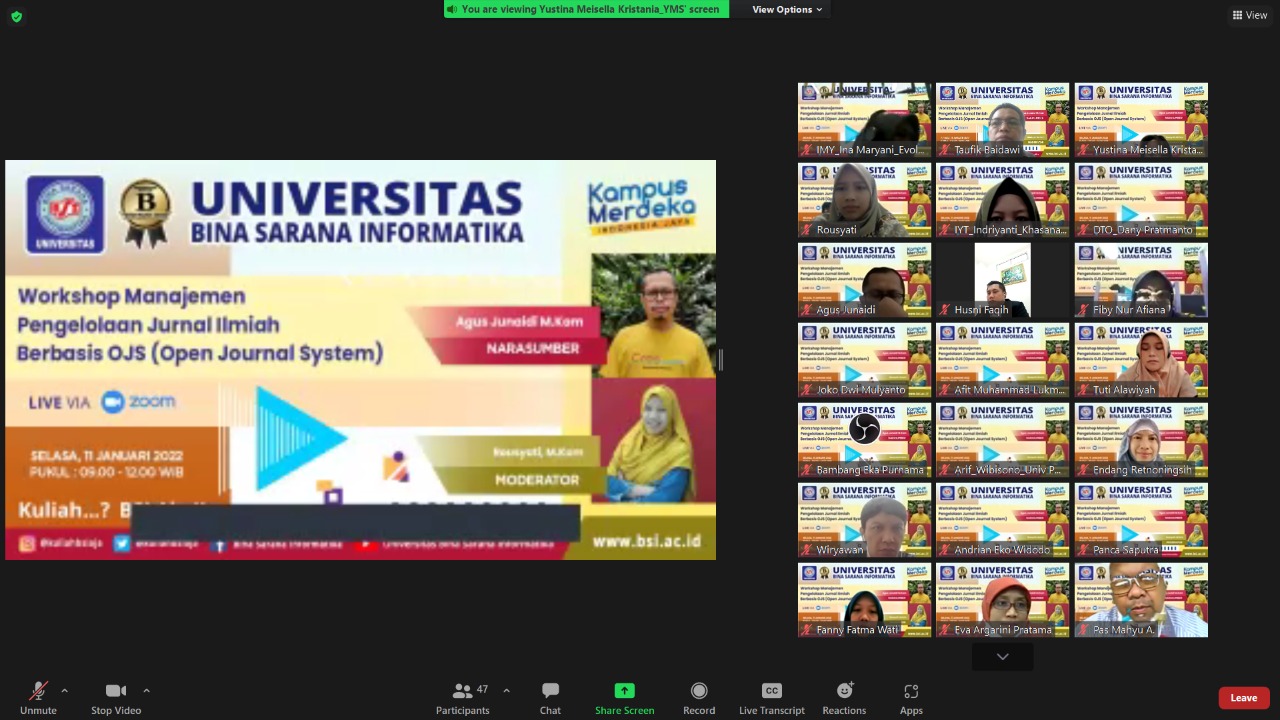This screenshot has width=1280, height=720.
Task: Select DTO_Dany Pratmanto video tile
Action: [x=1141, y=200]
